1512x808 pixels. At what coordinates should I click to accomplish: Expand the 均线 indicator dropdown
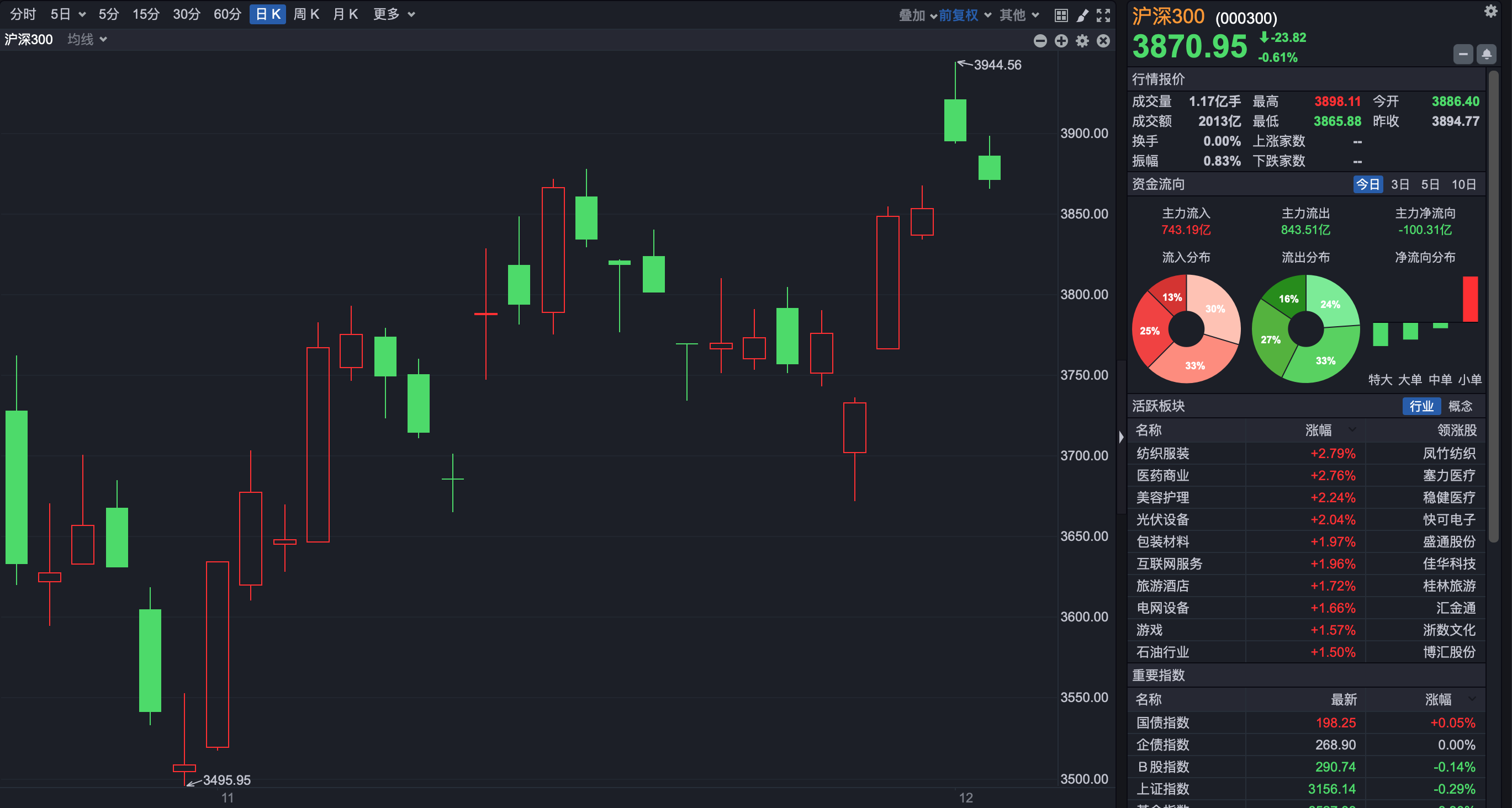(x=87, y=39)
